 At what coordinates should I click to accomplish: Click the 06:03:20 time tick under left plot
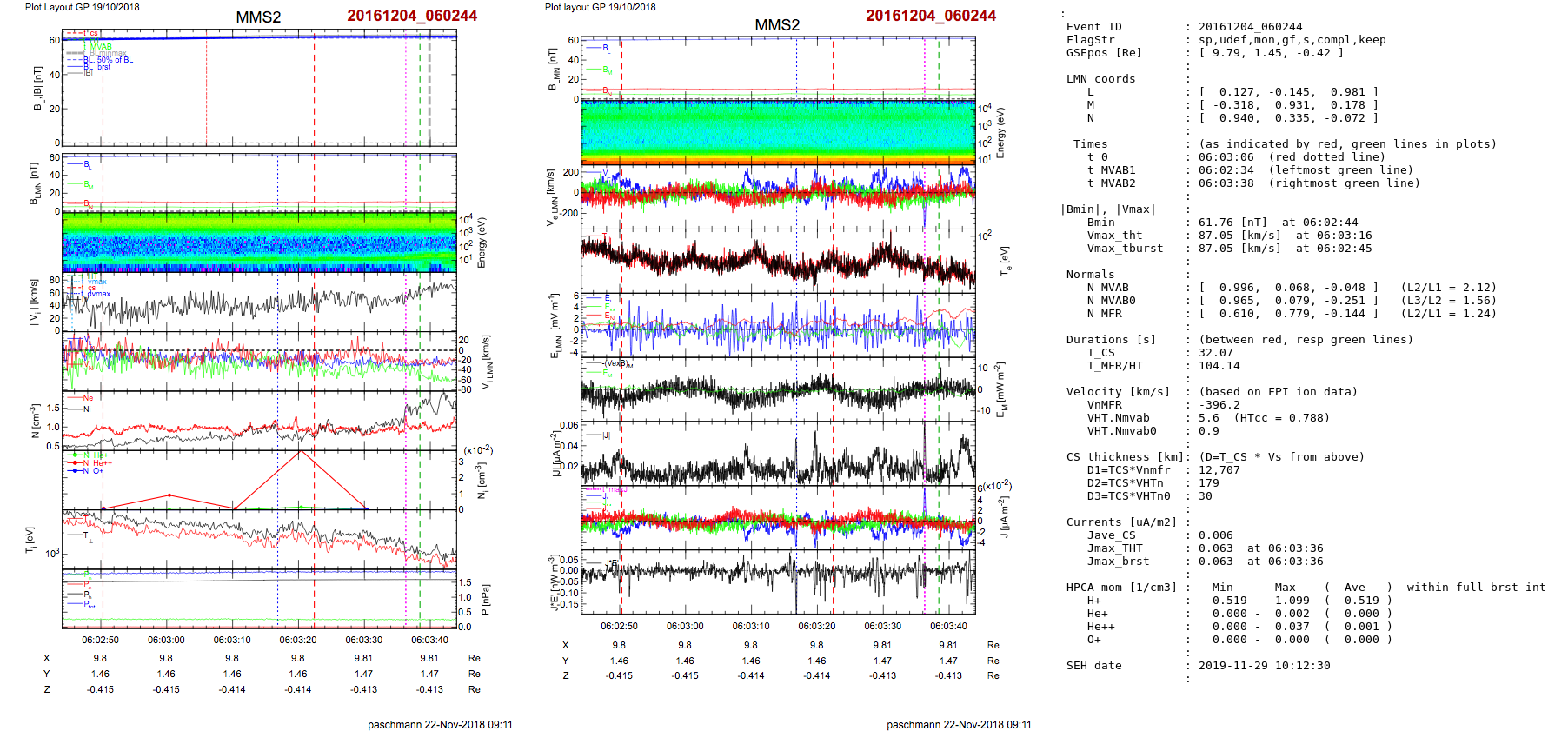[298, 640]
